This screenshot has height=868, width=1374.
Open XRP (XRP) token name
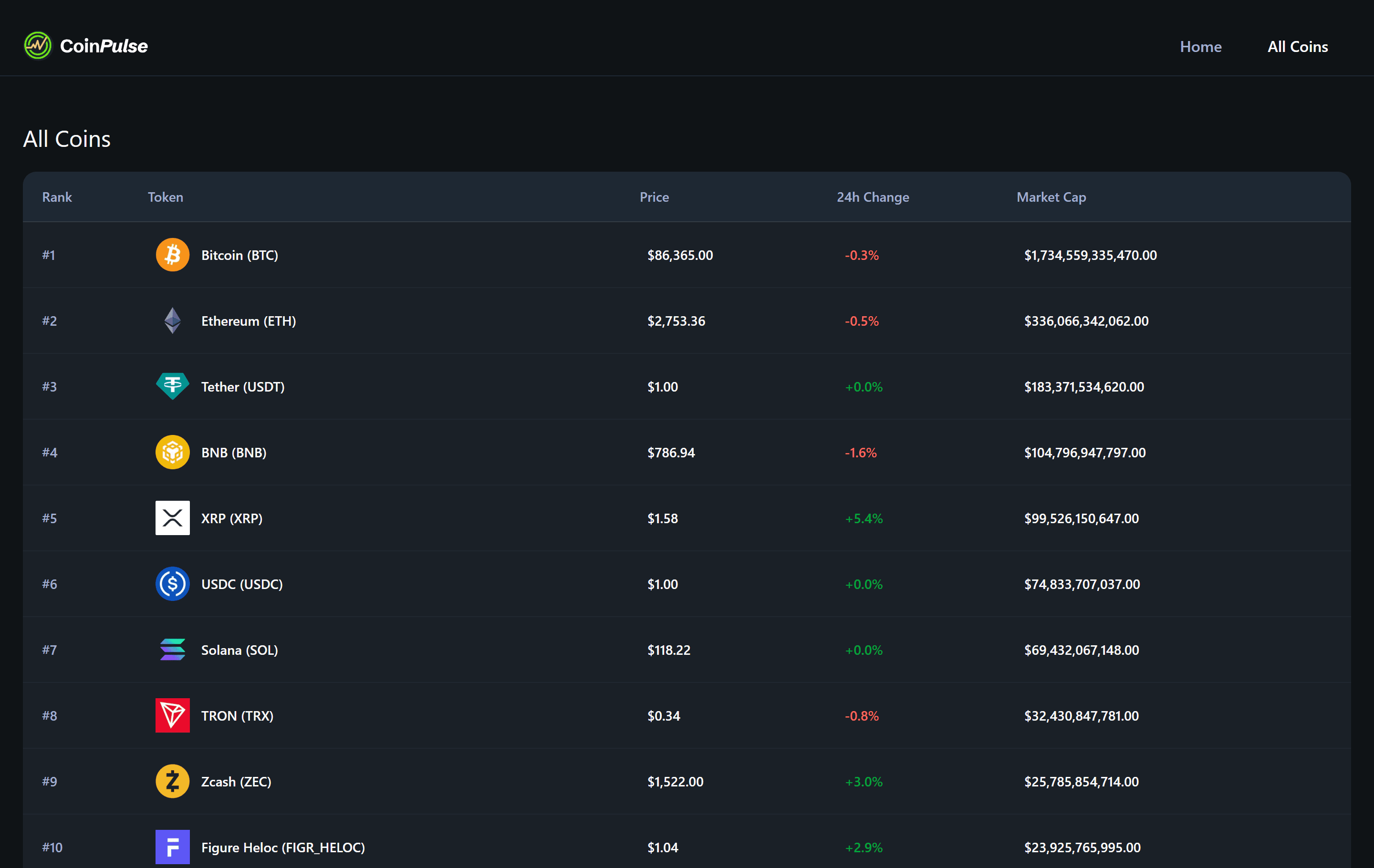[x=232, y=518]
